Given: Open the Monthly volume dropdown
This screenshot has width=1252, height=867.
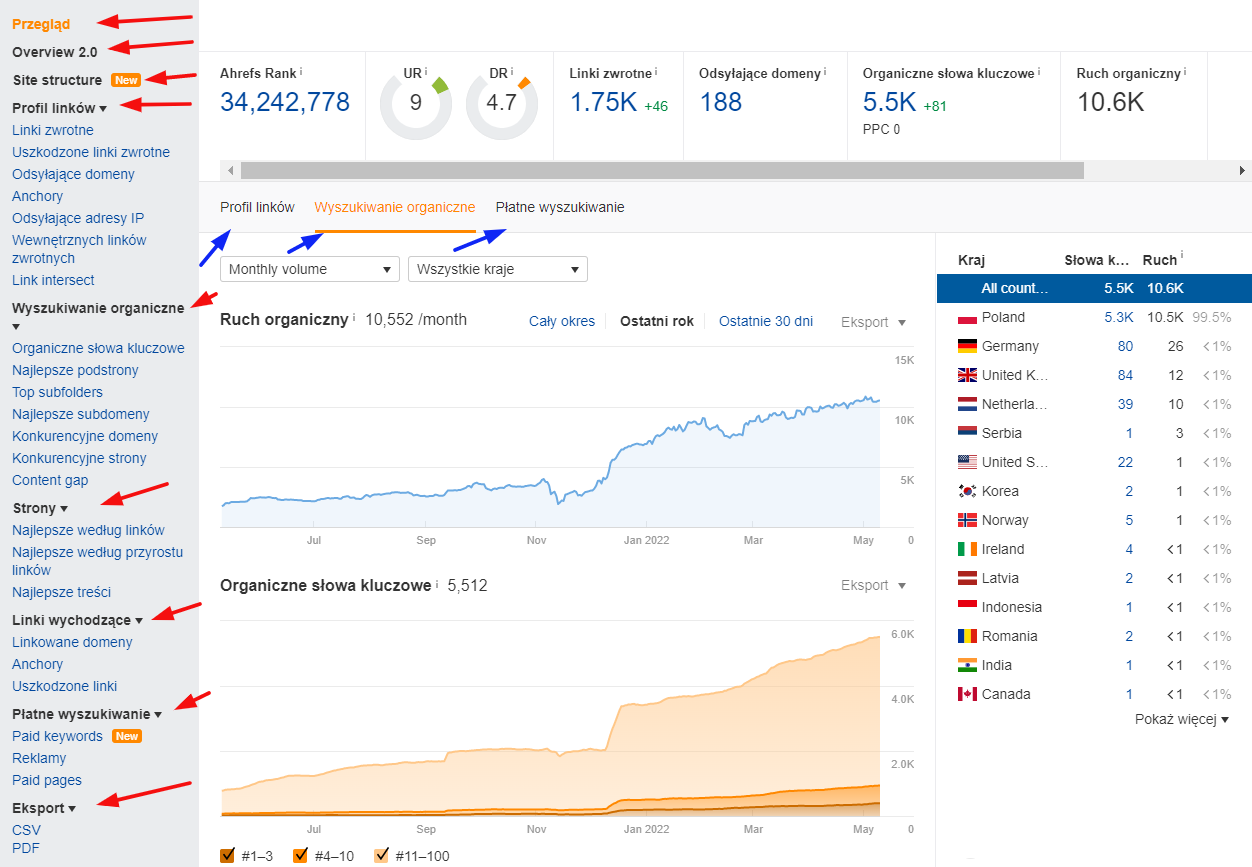Looking at the screenshot, I should click(310, 269).
